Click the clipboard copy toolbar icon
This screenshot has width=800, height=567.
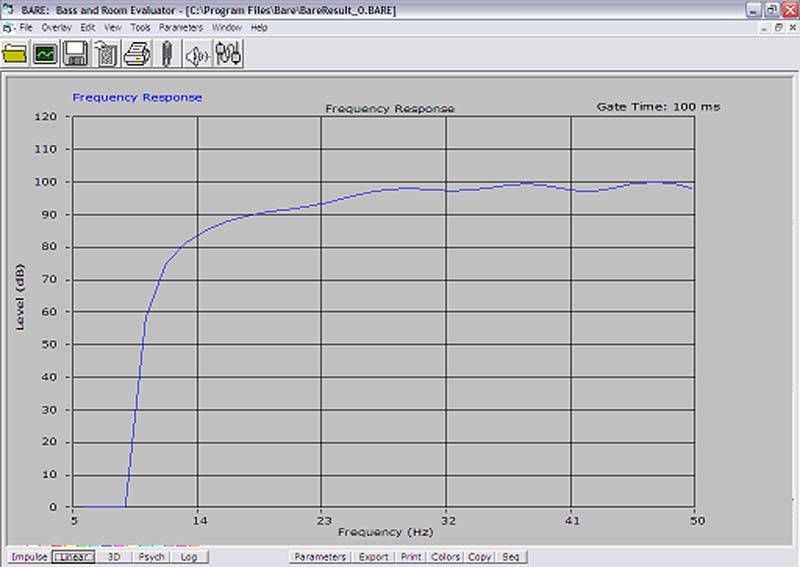tap(106, 54)
